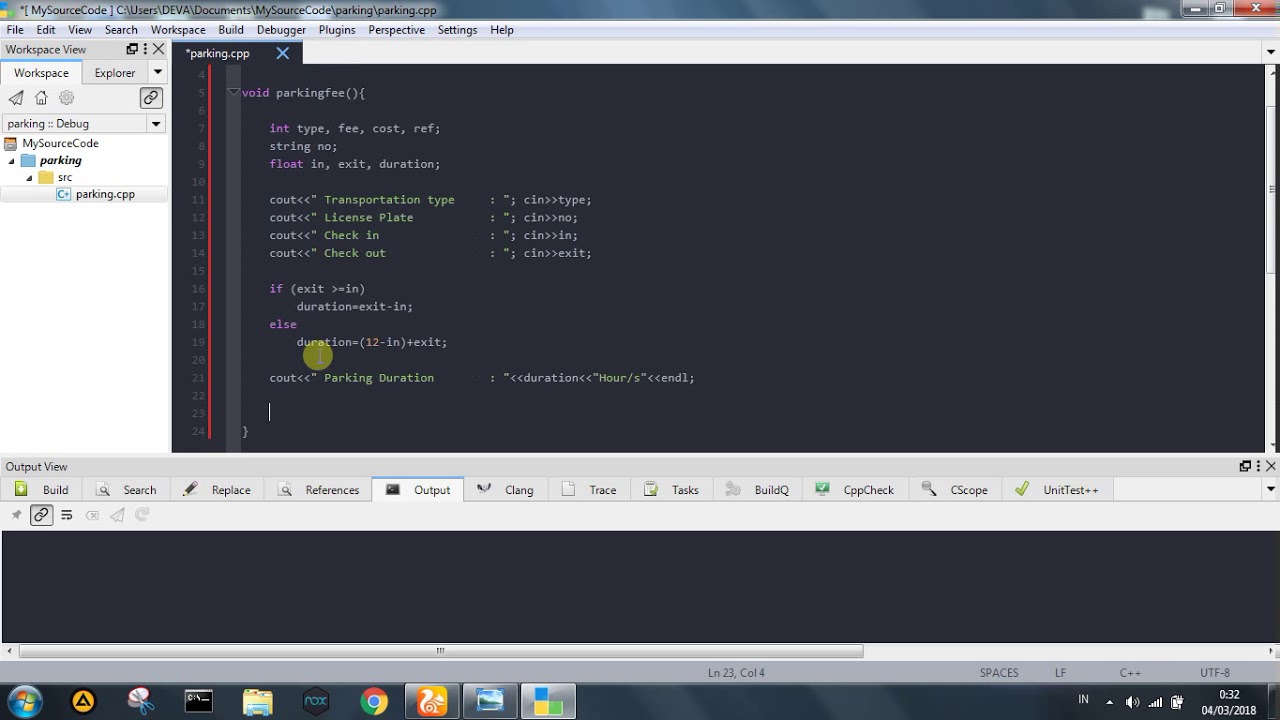Viewport: 1280px width, 720px height.
Task: Switch to the Workspace tab
Action: [41, 73]
